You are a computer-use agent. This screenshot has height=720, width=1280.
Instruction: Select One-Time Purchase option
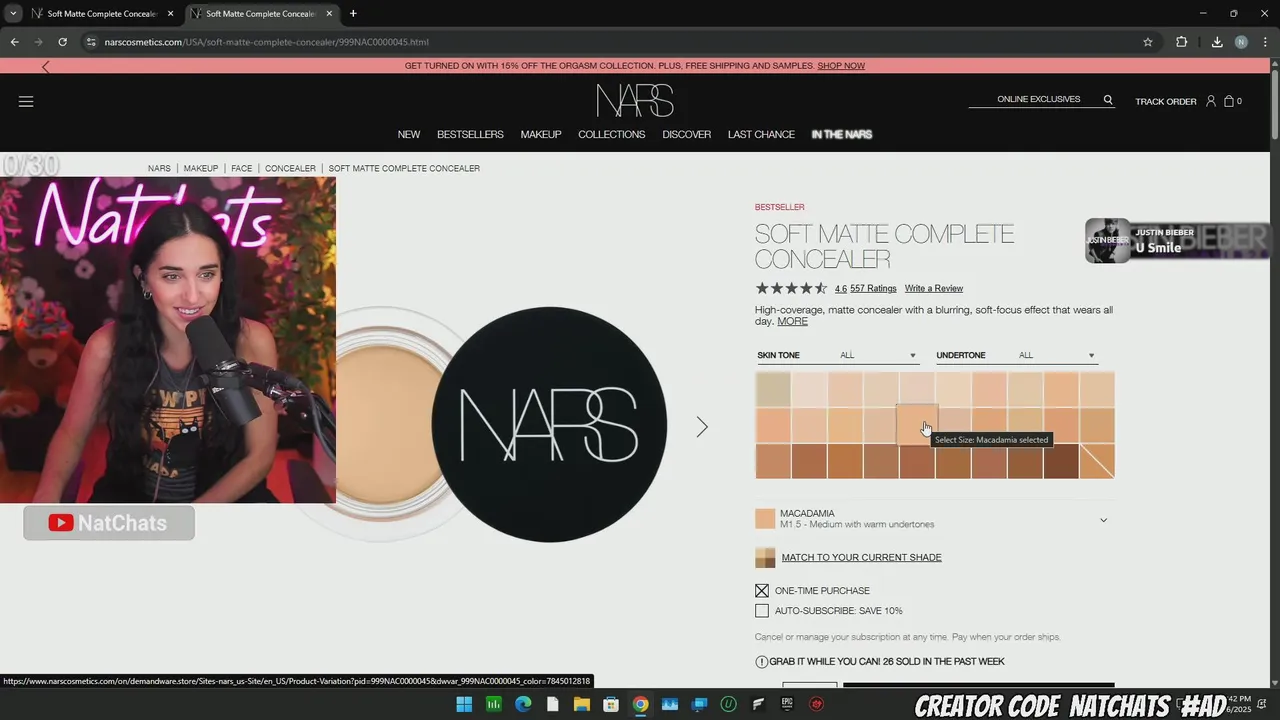762,591
